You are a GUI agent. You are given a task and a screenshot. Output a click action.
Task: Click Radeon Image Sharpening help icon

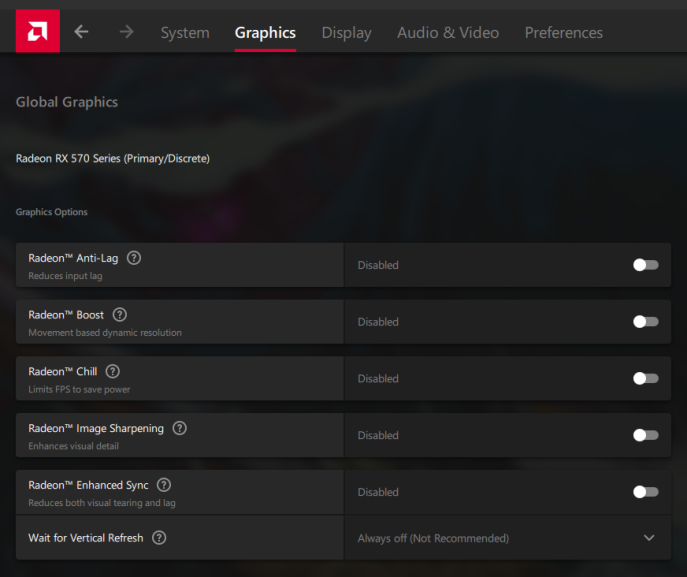[180, 428]
